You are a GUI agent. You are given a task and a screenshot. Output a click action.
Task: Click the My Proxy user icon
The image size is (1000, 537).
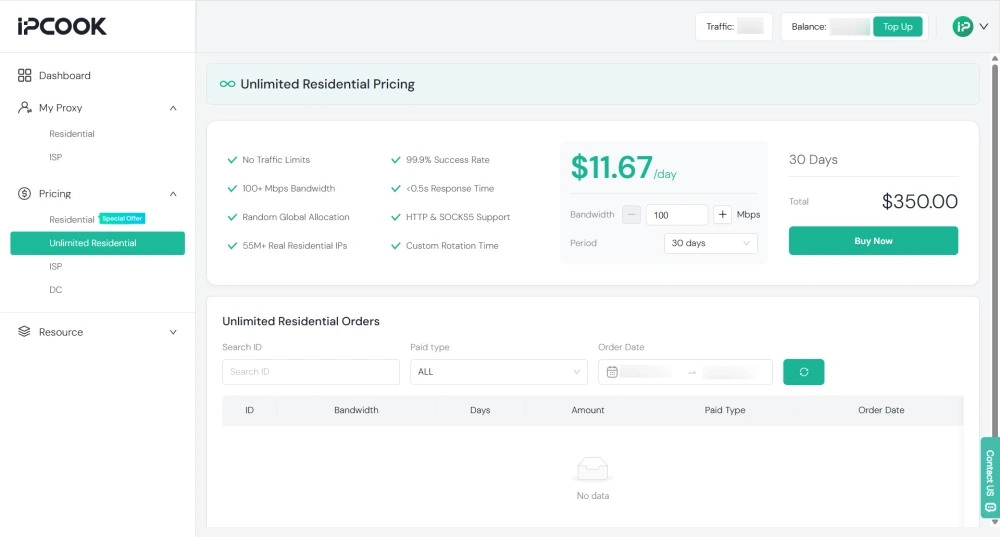[24, 107]
